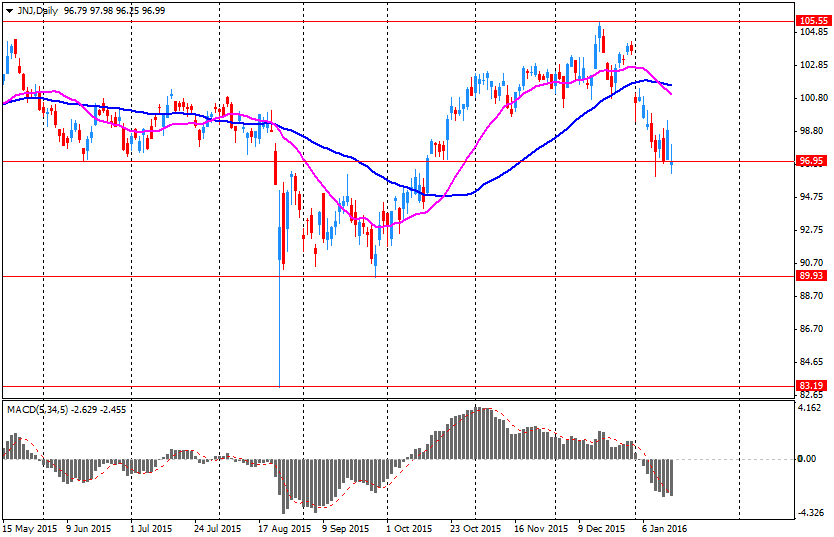Viewport: 834px width, 537px height.
Task: Click the 102.85 price axis value
Action: coord(814,65)
